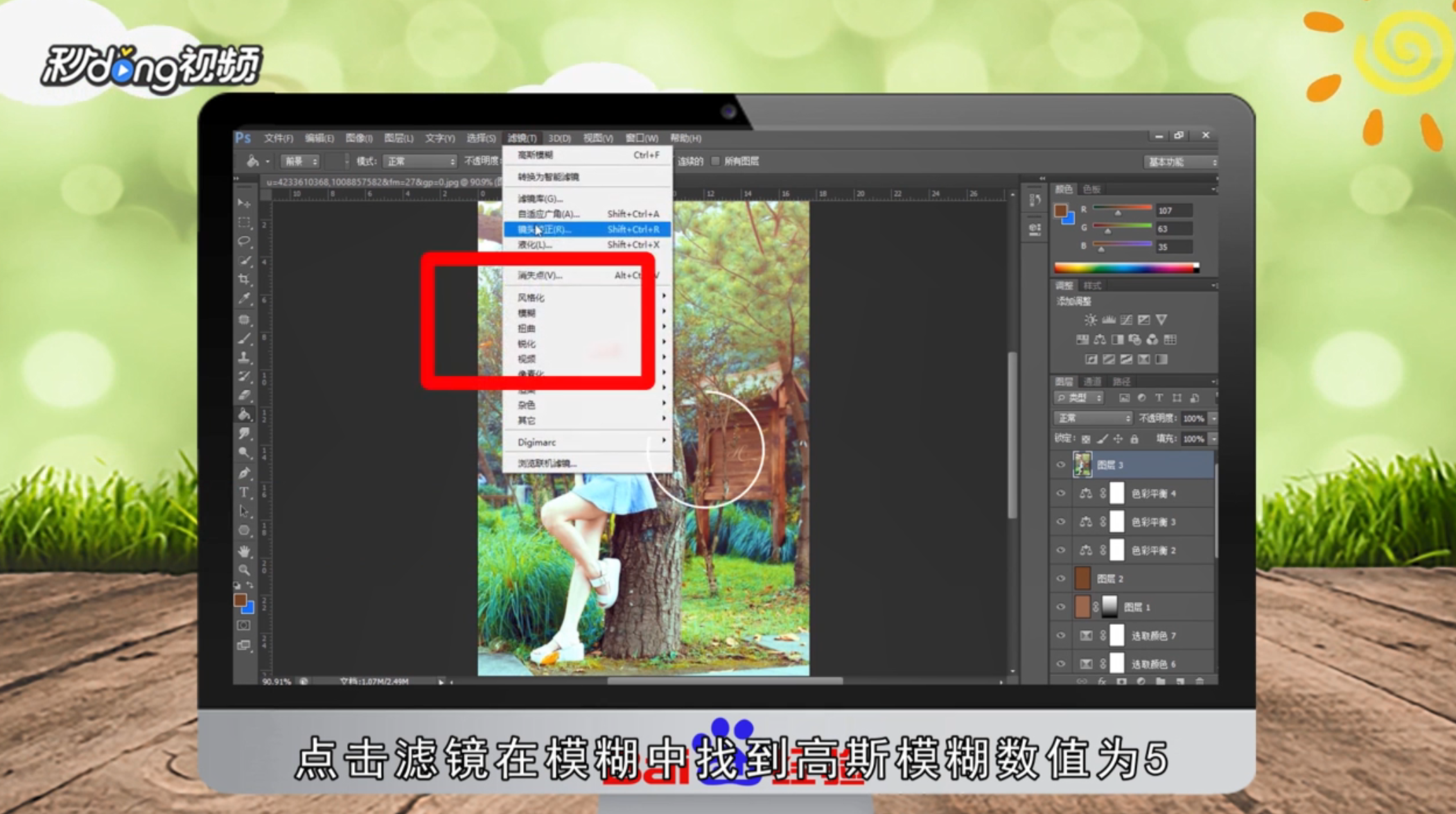1456x814 pixels.
Task: Swap foreground and background colors icon
Action: 249,586
